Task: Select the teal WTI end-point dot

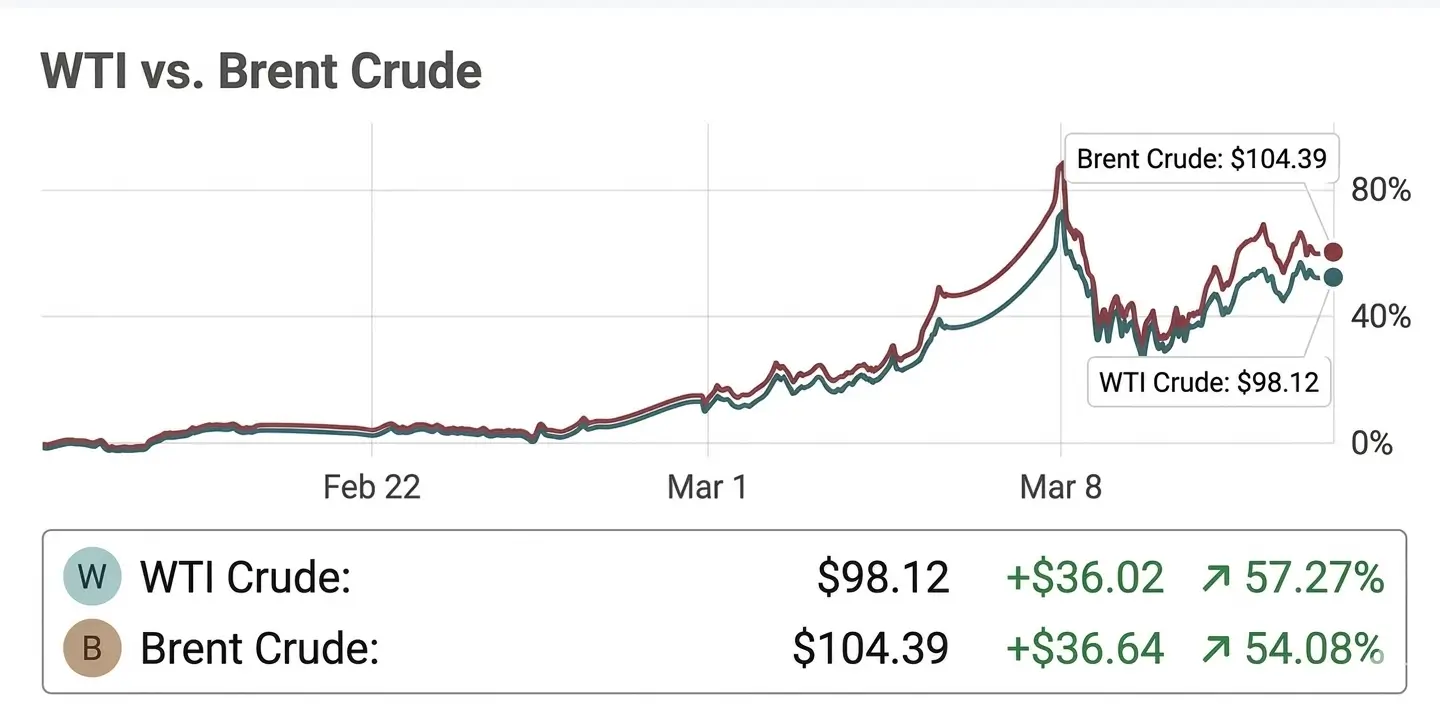Action: click(x=1333, y=277)
